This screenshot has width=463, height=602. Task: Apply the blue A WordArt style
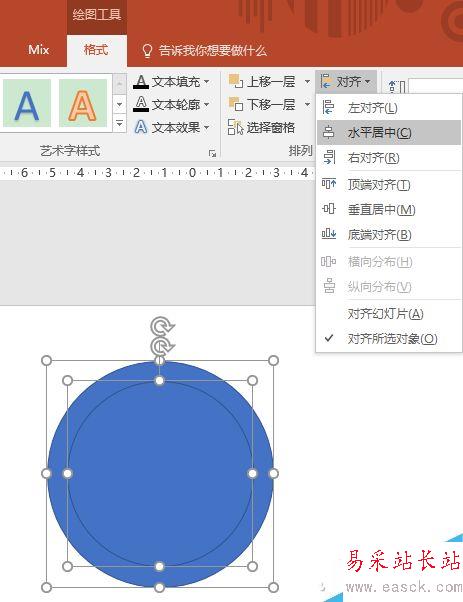point(27,103)
